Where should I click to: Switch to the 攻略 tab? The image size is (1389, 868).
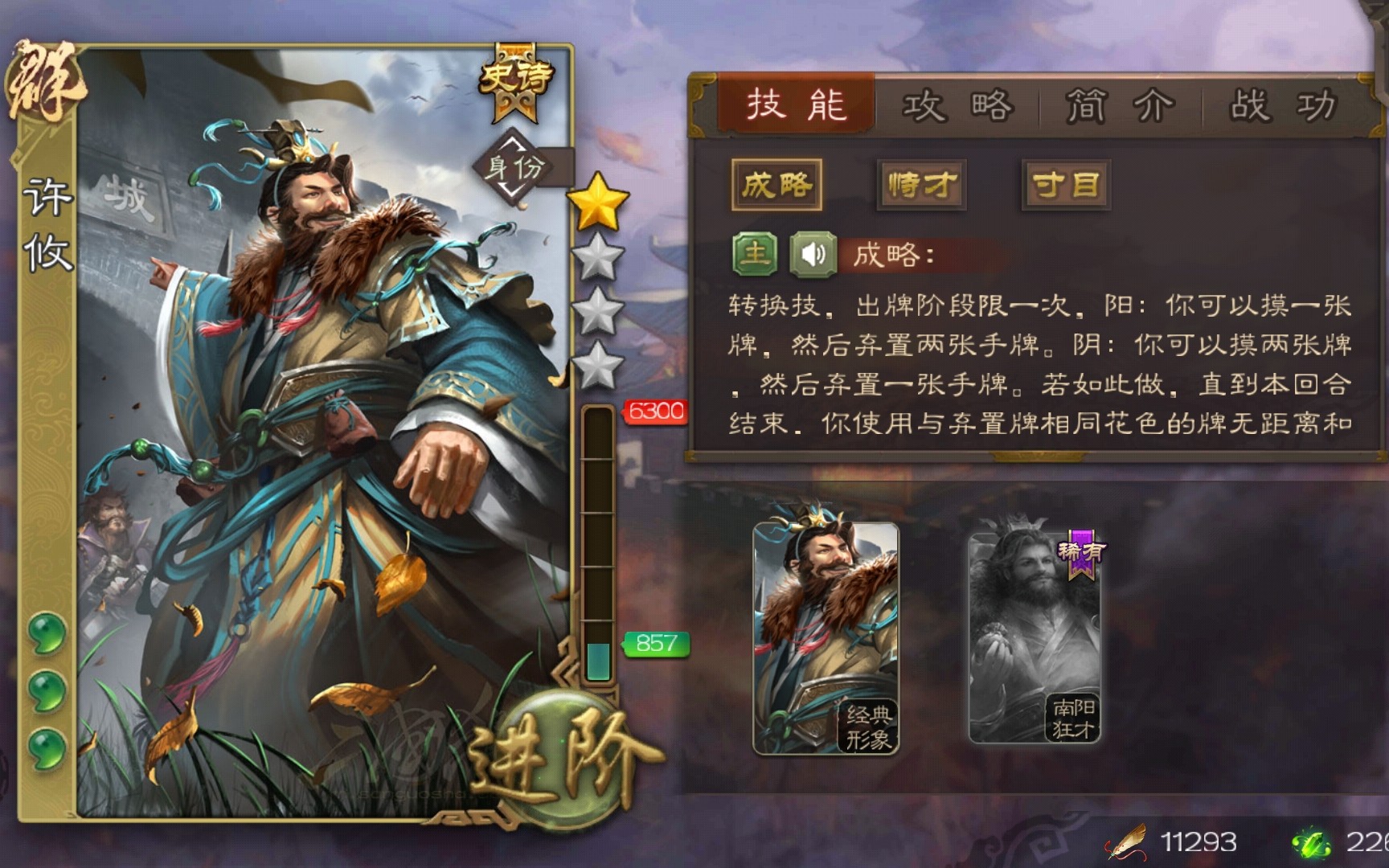pyautogui.click(x=957, y=105)
